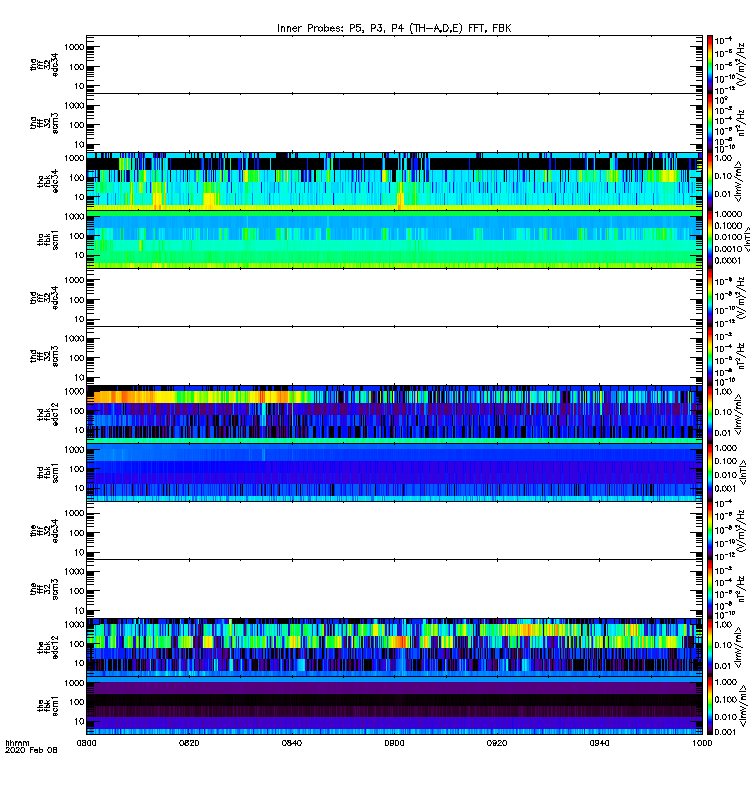Click the the fbk scm1 spectrogram
This screenshot has height=800, width=750.
(394, 706)
